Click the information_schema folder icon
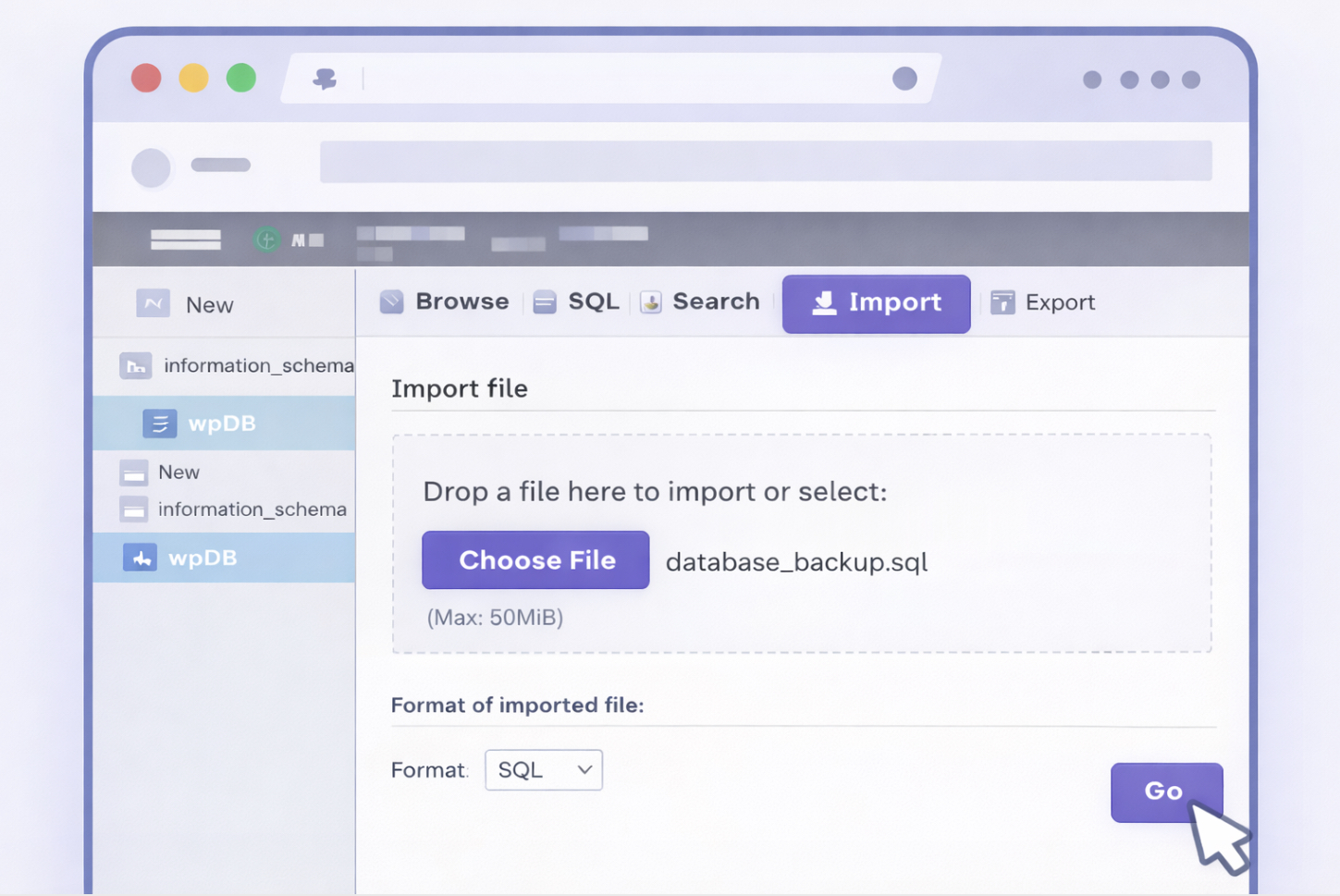 (x=136, y=366)
